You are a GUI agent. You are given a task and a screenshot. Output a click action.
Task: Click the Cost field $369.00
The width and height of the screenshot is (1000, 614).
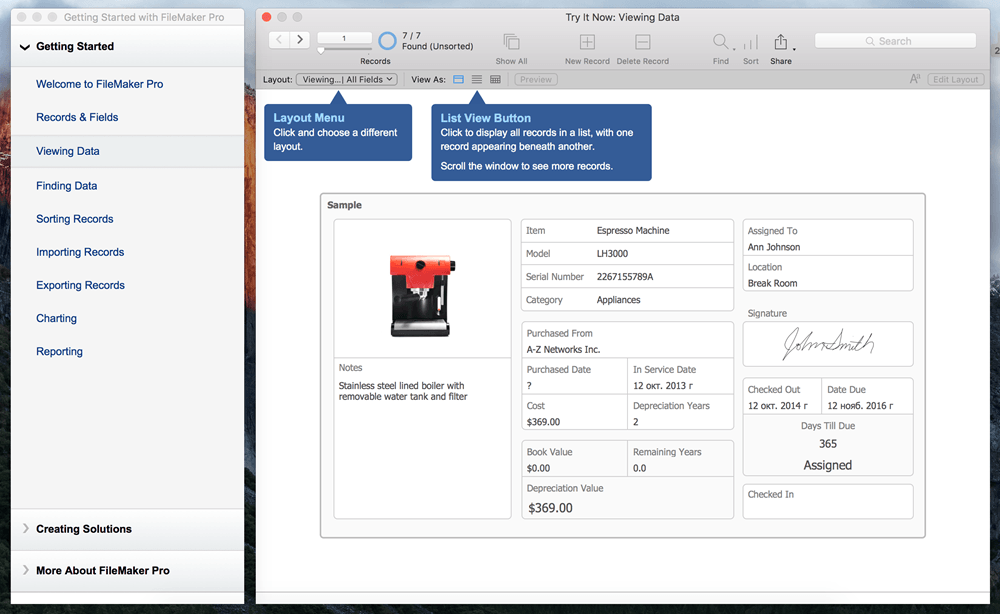coord(575,414)
